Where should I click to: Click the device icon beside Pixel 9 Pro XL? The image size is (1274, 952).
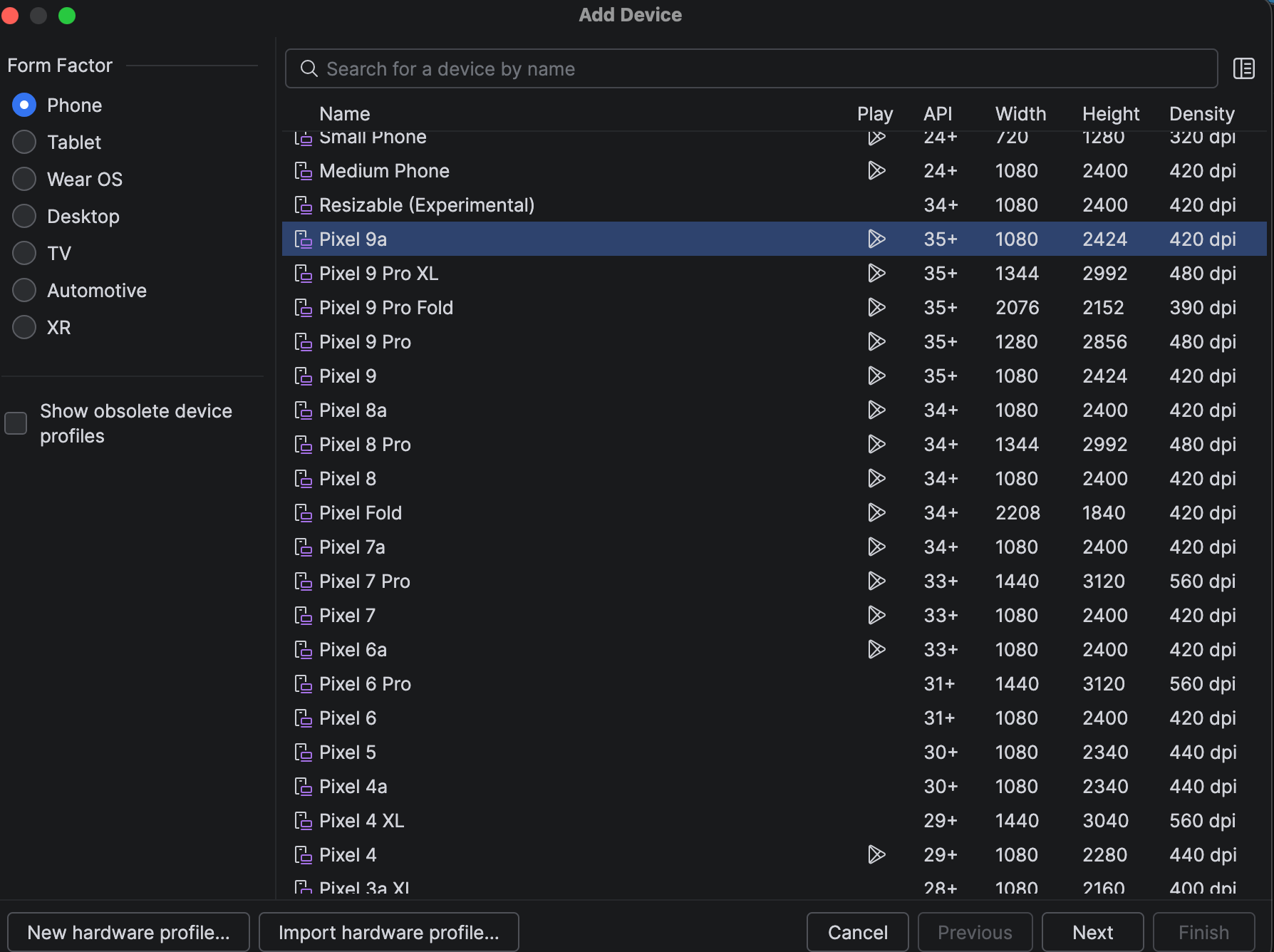pyautogui.click(x=304, y=274)
